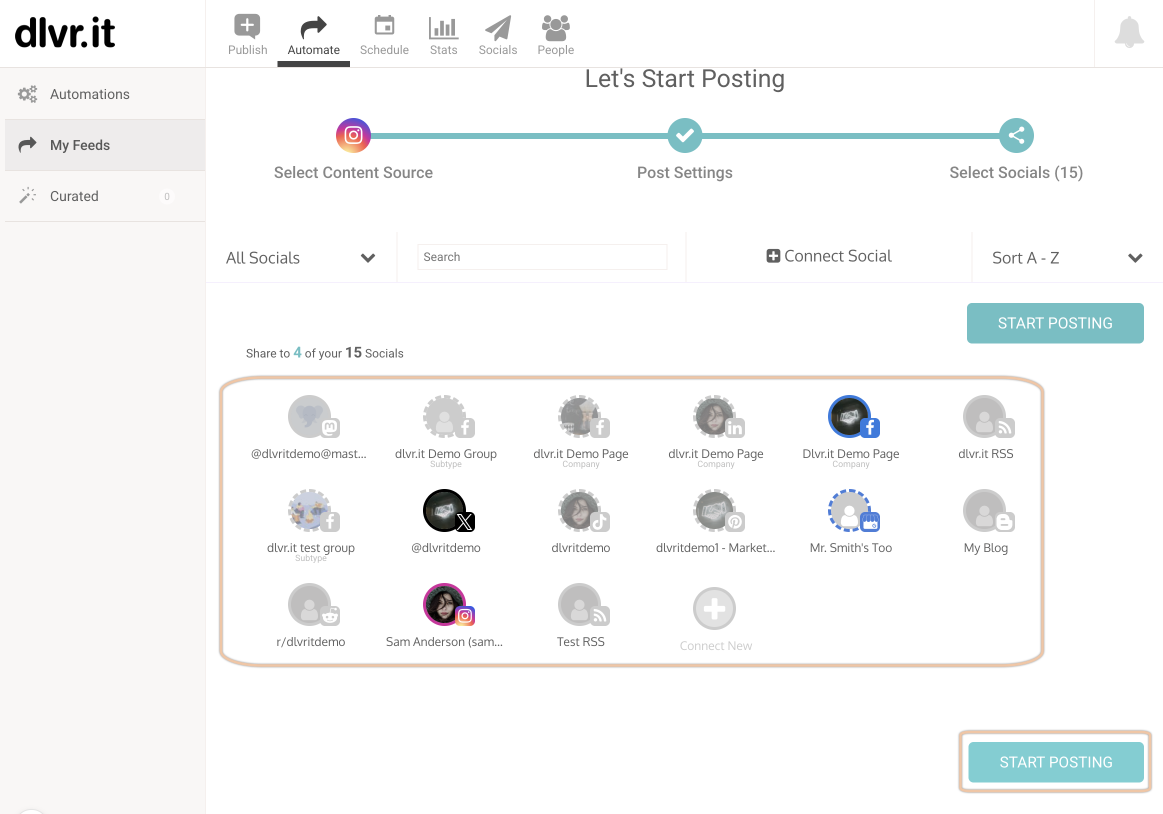The height and width of the screenshot is (814, 1163).
Task: Select Sam Anderson Instagram account
Action: (445, 605)
